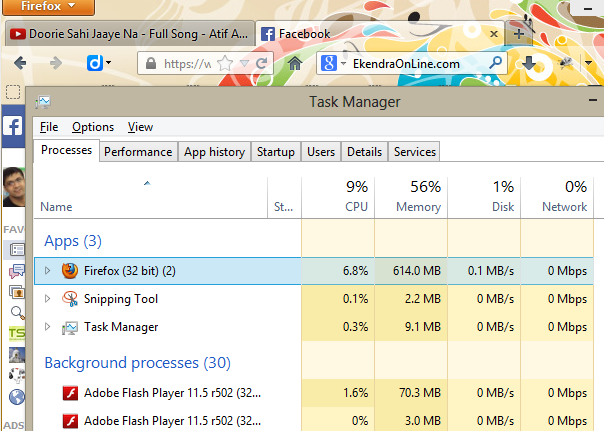Open the orange Firefox menu button
Viewport: 604px width, 431px height.
[x=48, y=7]
